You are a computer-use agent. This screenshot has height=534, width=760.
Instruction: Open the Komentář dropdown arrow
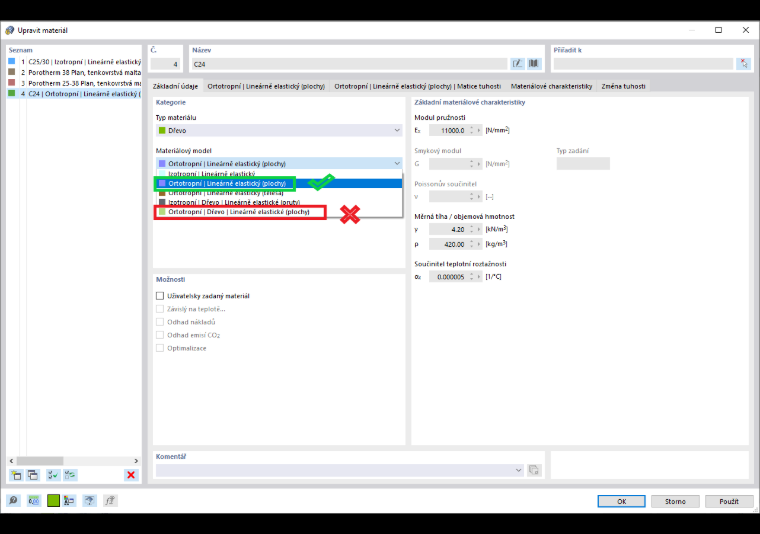[x=518, y=470]
